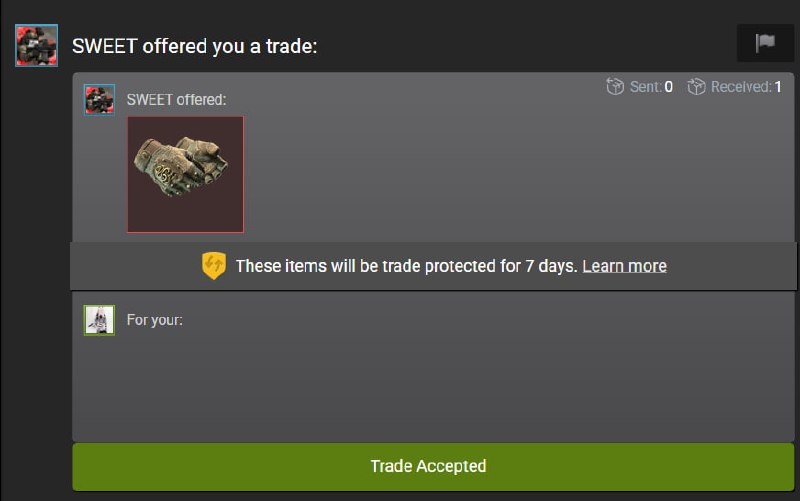Click SWEET's small avatar beside offered label
The height and width of the screenshot is (501, 800).
(x=99, y=99)
